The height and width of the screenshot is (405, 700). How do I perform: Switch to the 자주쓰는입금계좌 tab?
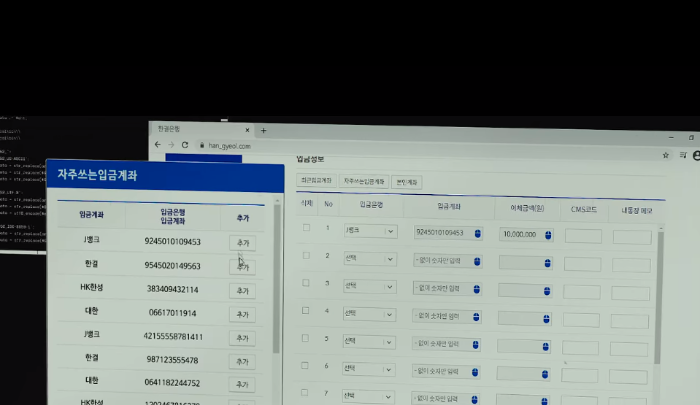click(364, 181)
